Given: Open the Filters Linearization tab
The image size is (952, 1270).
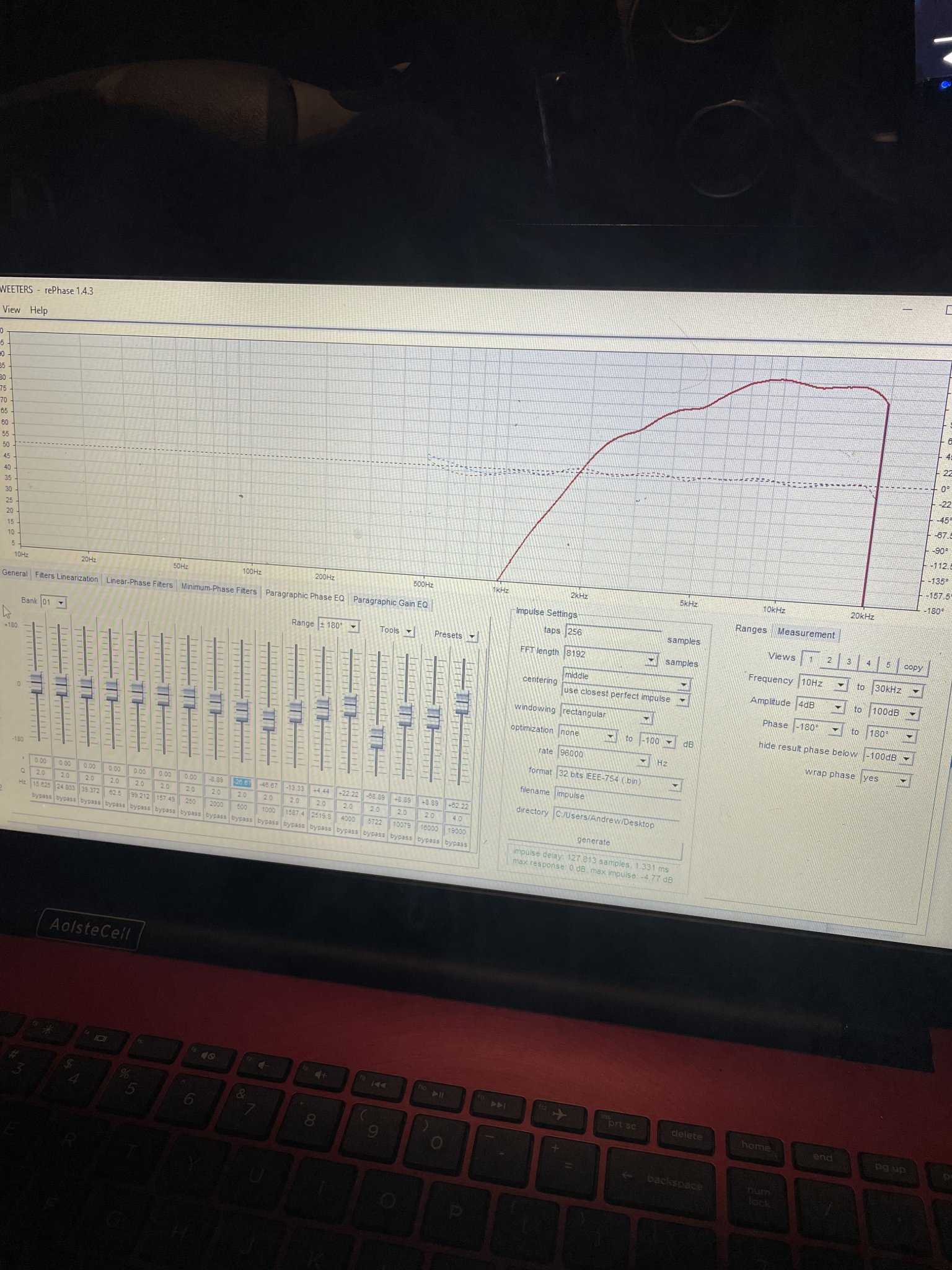Looking at the screenshot, I should pos(66,577).
